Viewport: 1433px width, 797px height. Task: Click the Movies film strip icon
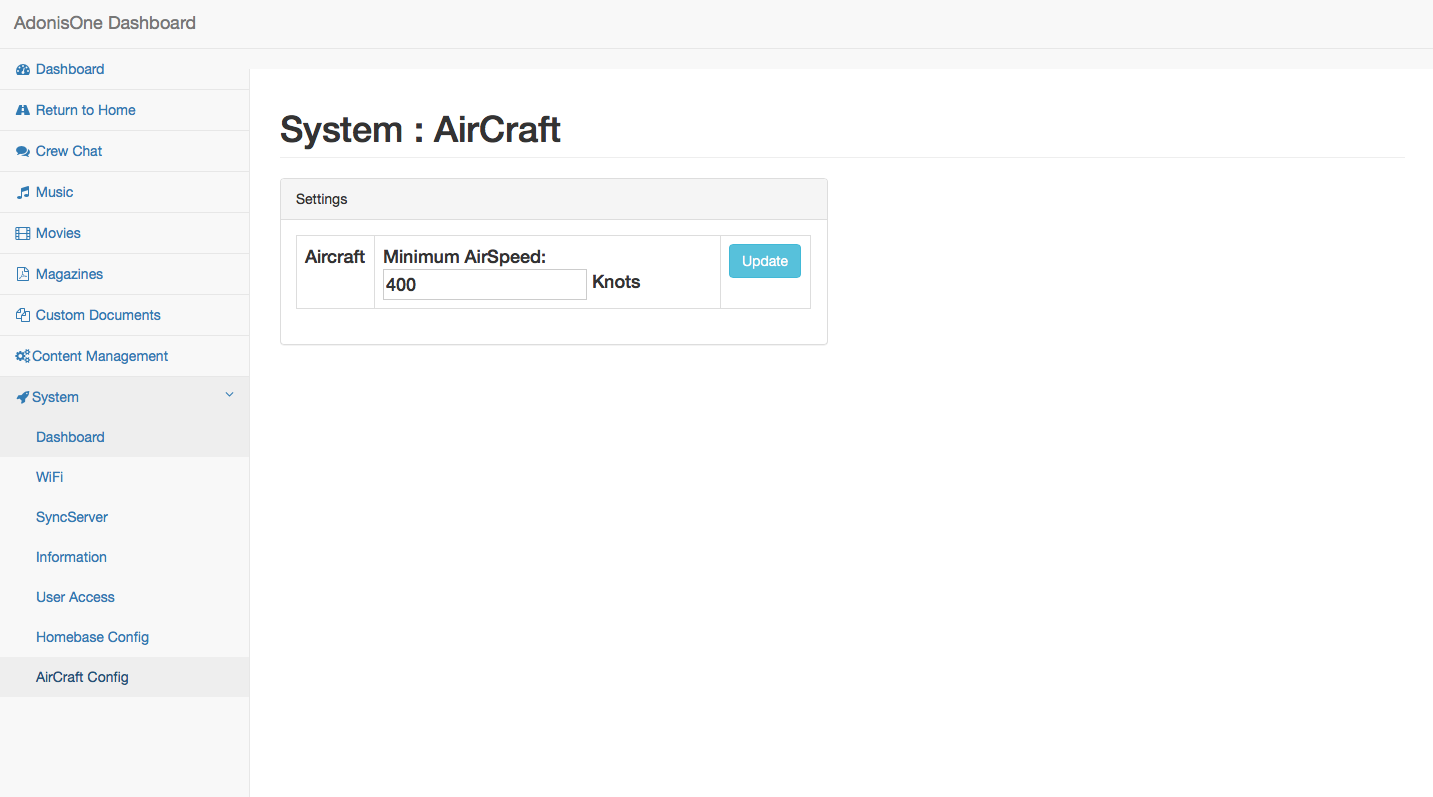23,234
